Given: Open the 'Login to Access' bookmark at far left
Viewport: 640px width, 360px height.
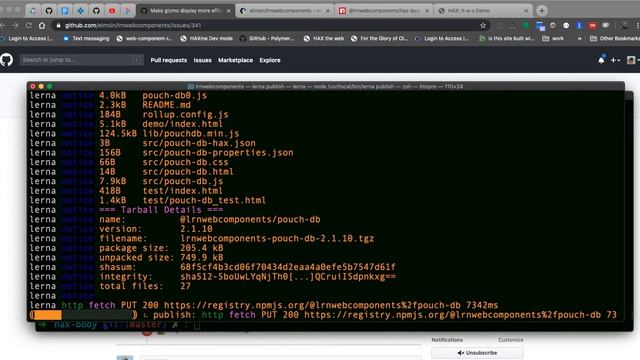Looking at the screenshot, I should click(x=27, y=38).
